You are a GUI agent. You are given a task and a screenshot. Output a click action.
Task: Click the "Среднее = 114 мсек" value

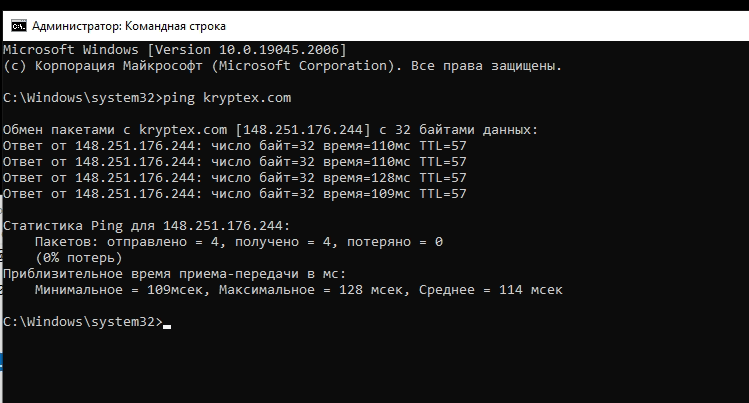point(491,290)
